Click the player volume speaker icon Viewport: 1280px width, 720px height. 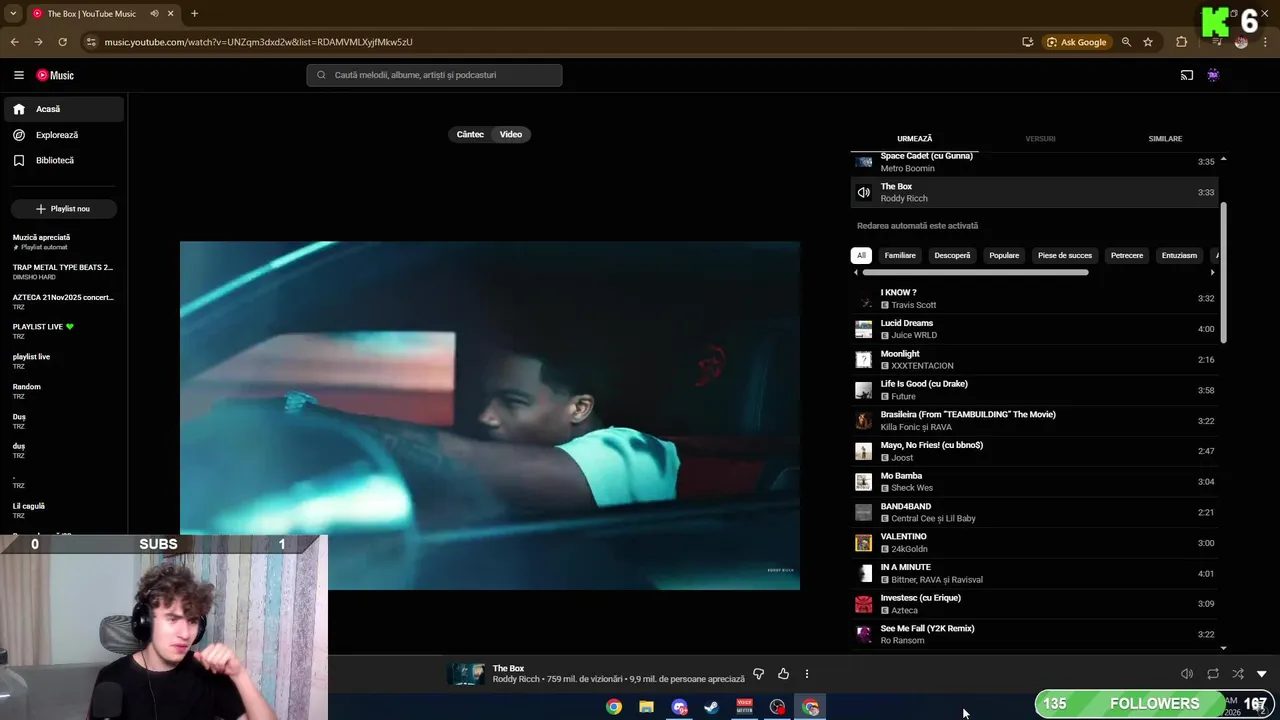(x=1187, y=674)
